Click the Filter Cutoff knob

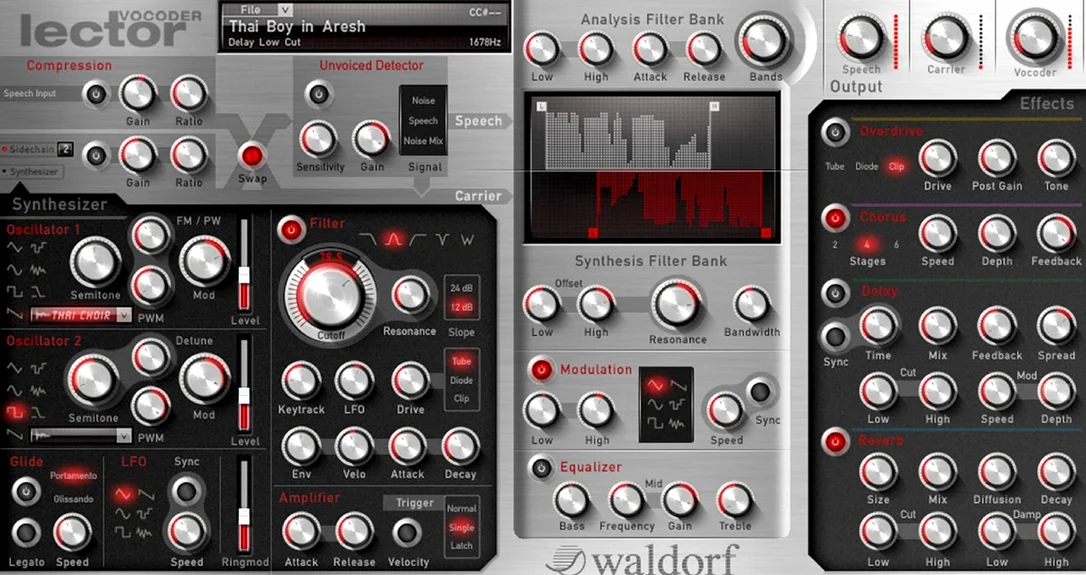(330, 294)
